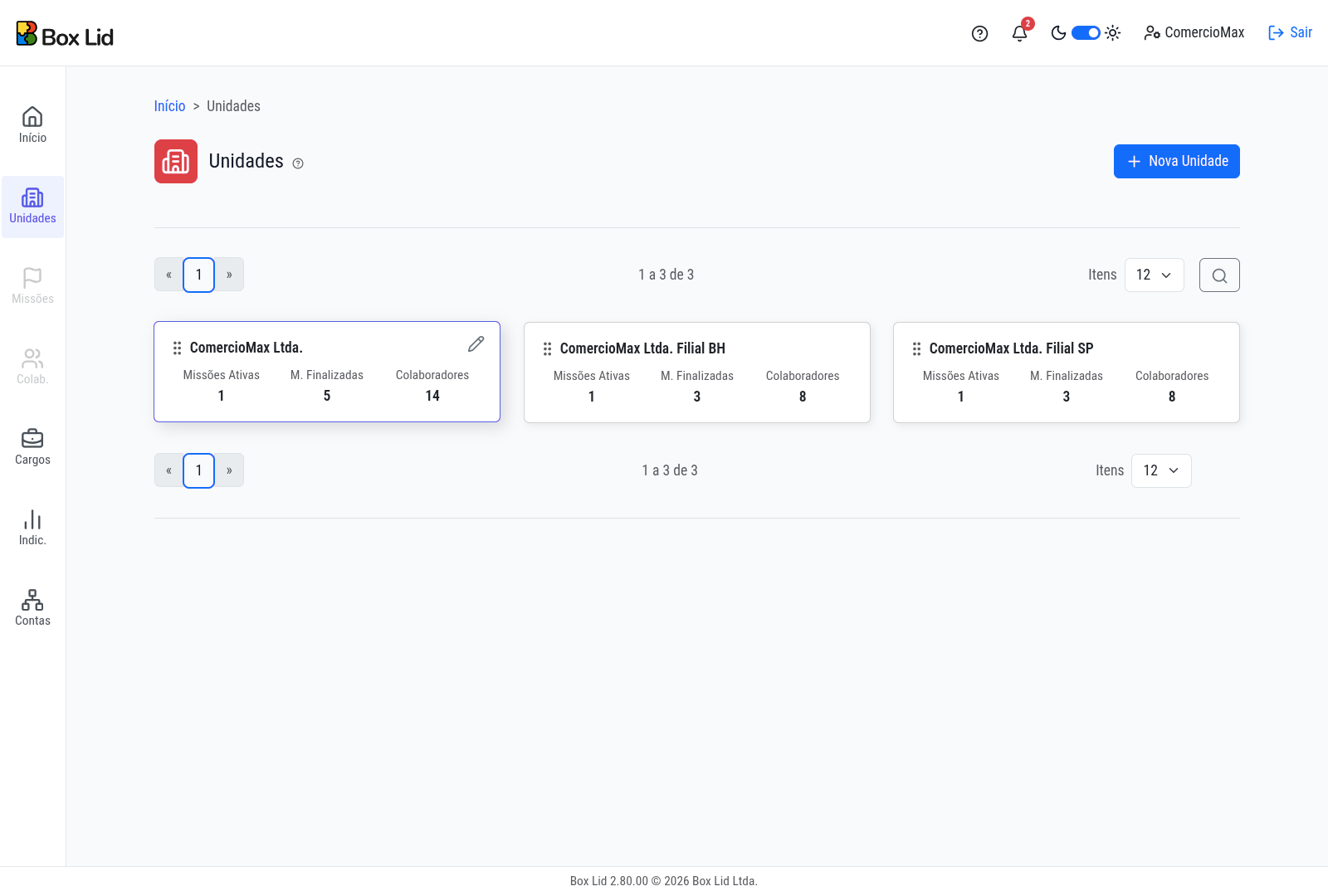Click the top '1 a 3 de 3' counter

(x=666, y=275)
